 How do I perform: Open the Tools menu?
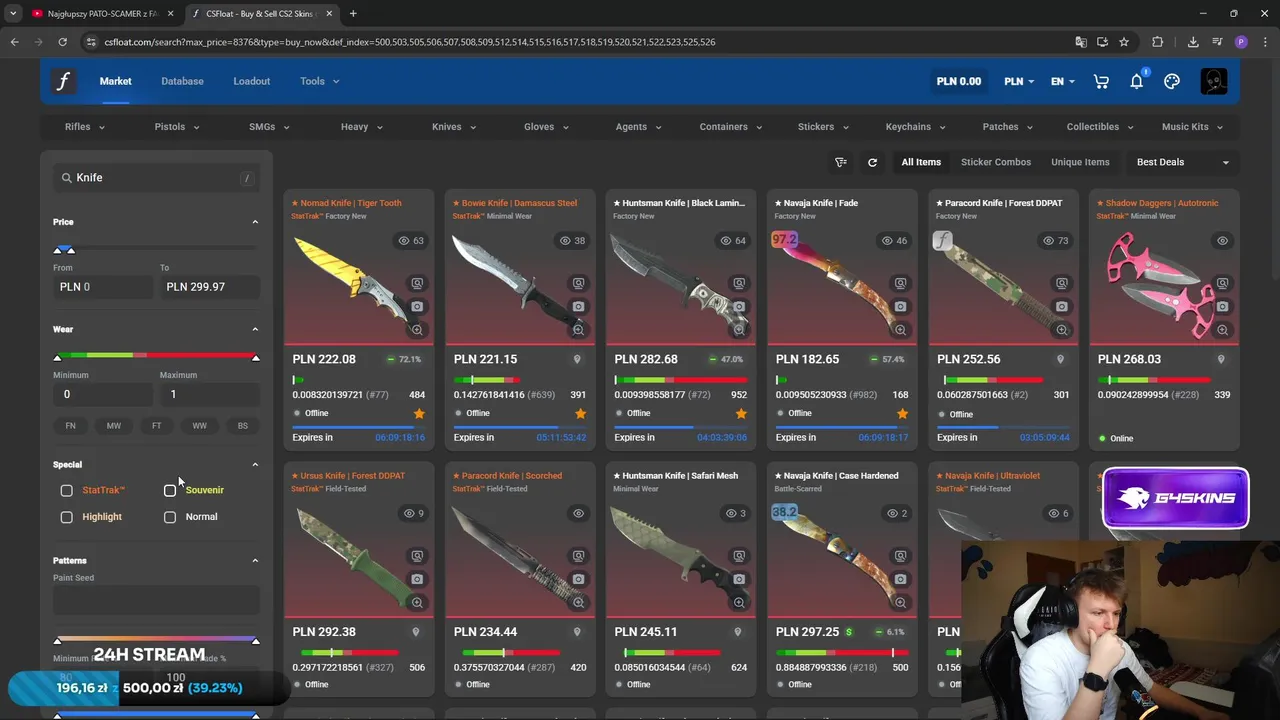[x=319, y=81]
